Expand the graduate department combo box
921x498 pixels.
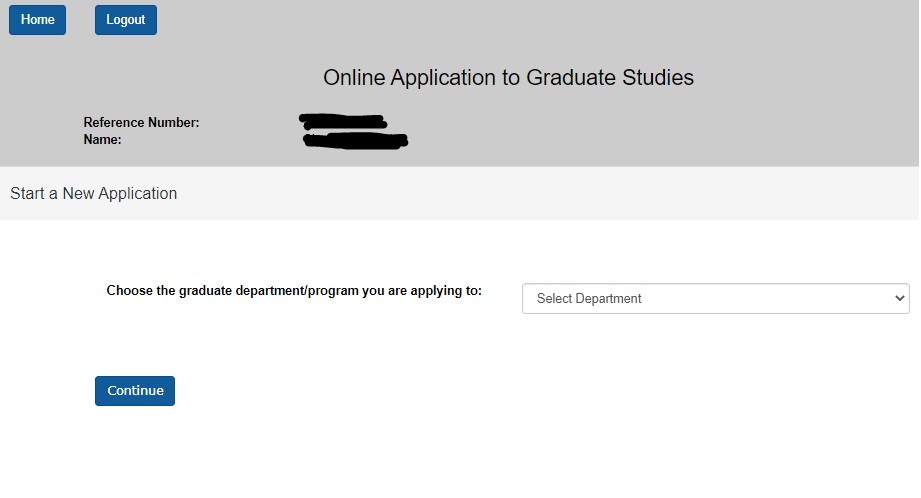pos(715,298)
